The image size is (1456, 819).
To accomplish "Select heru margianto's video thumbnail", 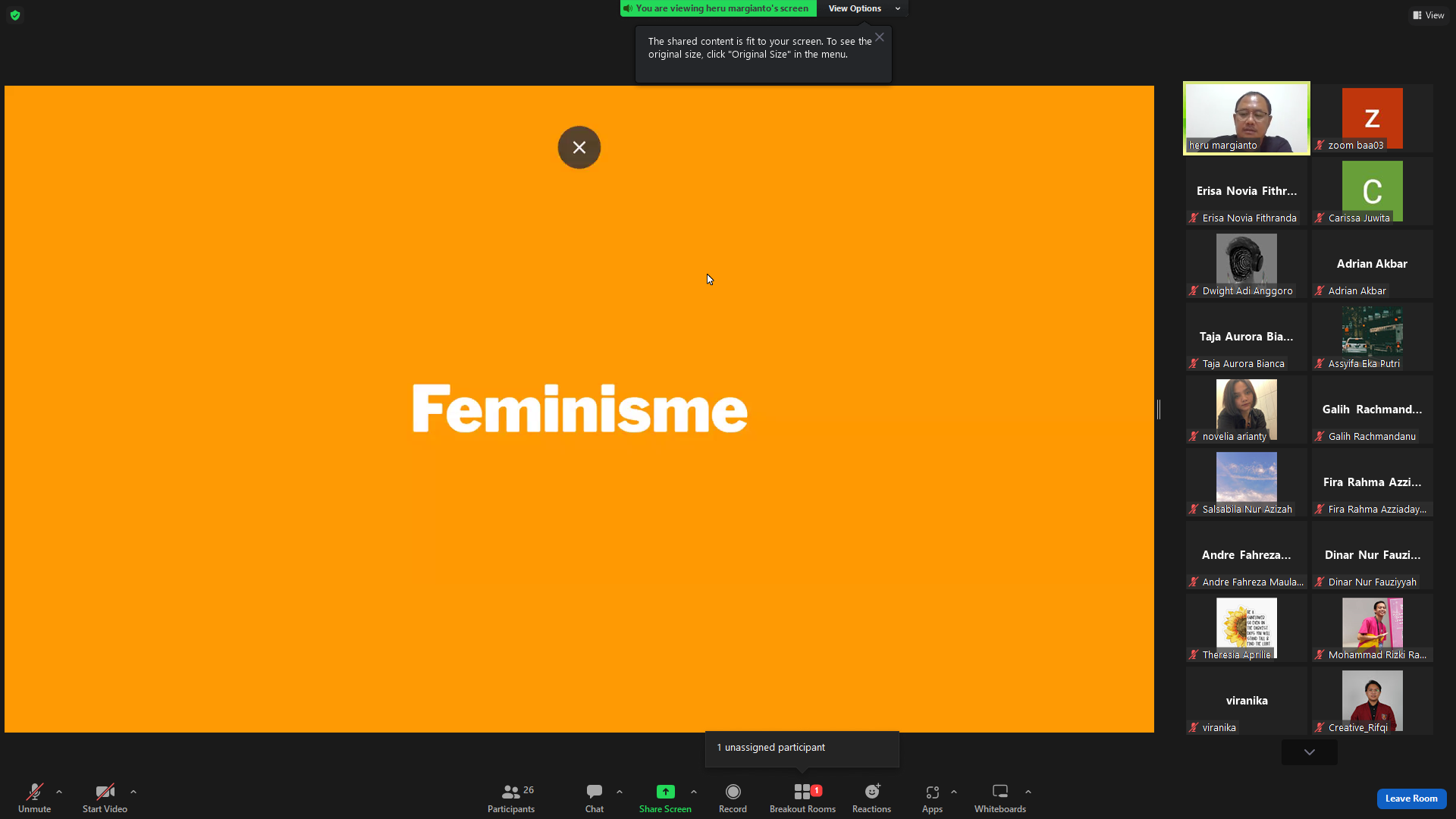I will point(1247,118).
